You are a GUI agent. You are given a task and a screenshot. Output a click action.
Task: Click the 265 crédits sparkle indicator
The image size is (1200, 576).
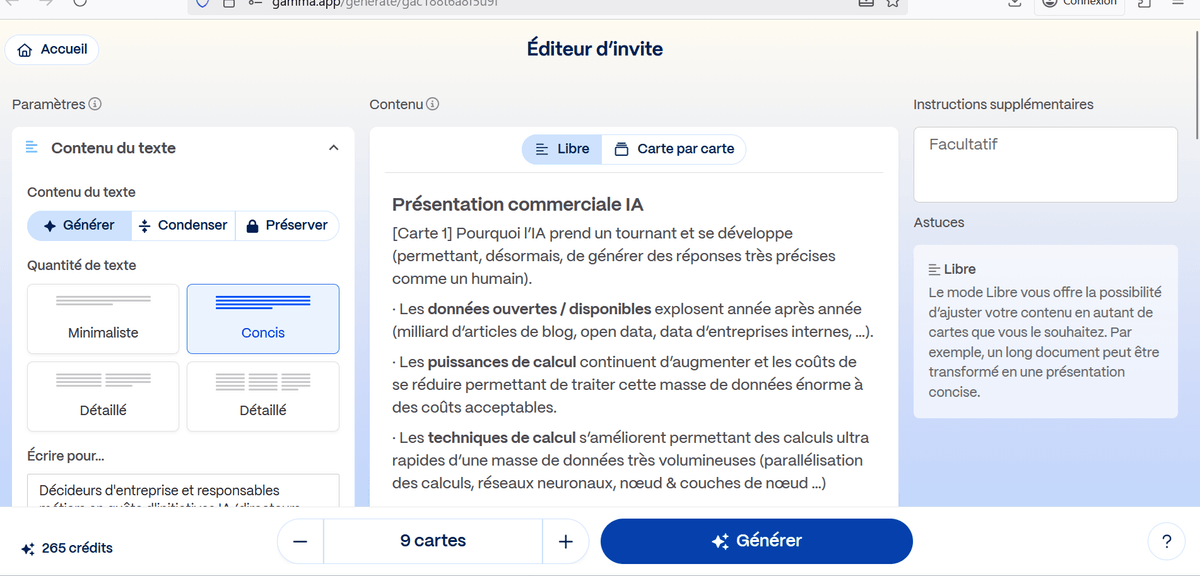[67, 548]
